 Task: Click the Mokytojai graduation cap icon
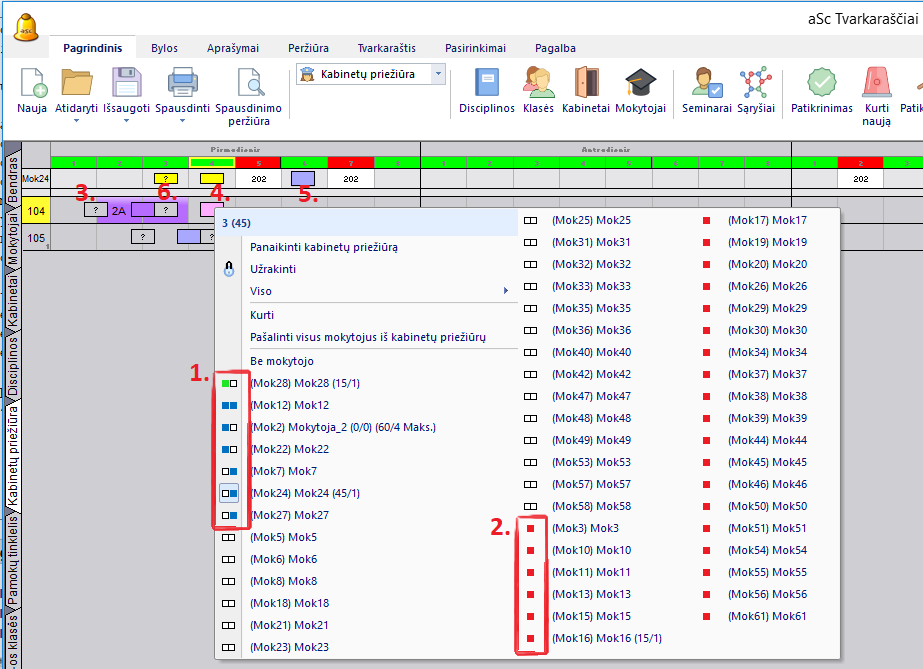point(640,83)
